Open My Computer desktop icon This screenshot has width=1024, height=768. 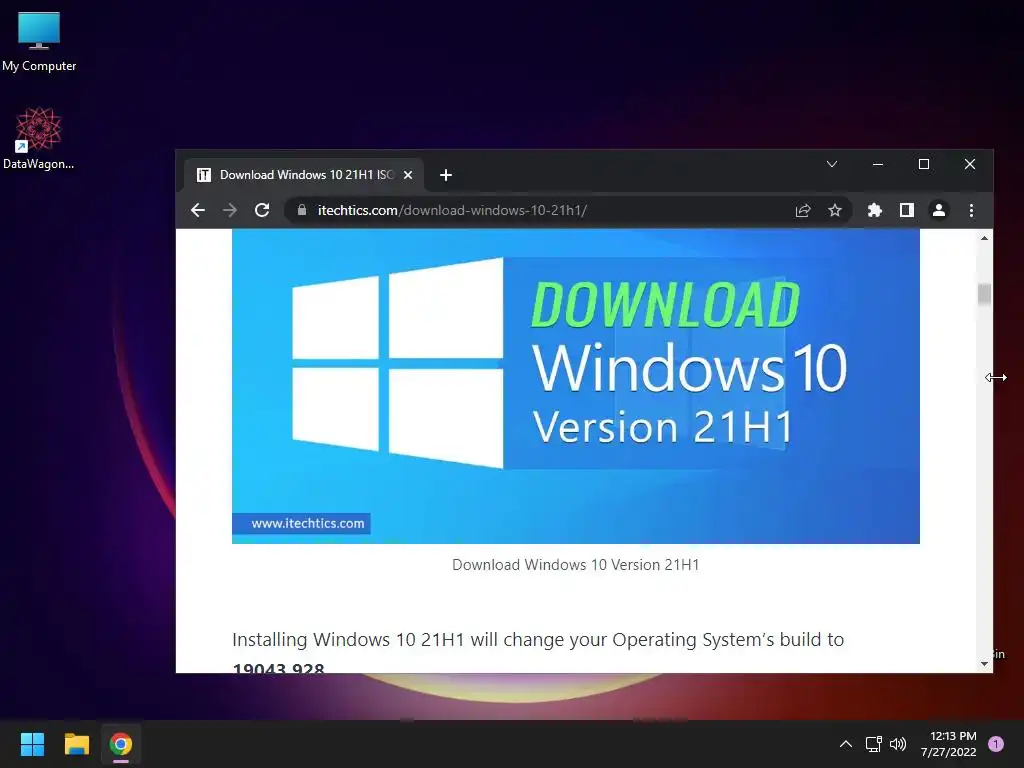(39, 40)
